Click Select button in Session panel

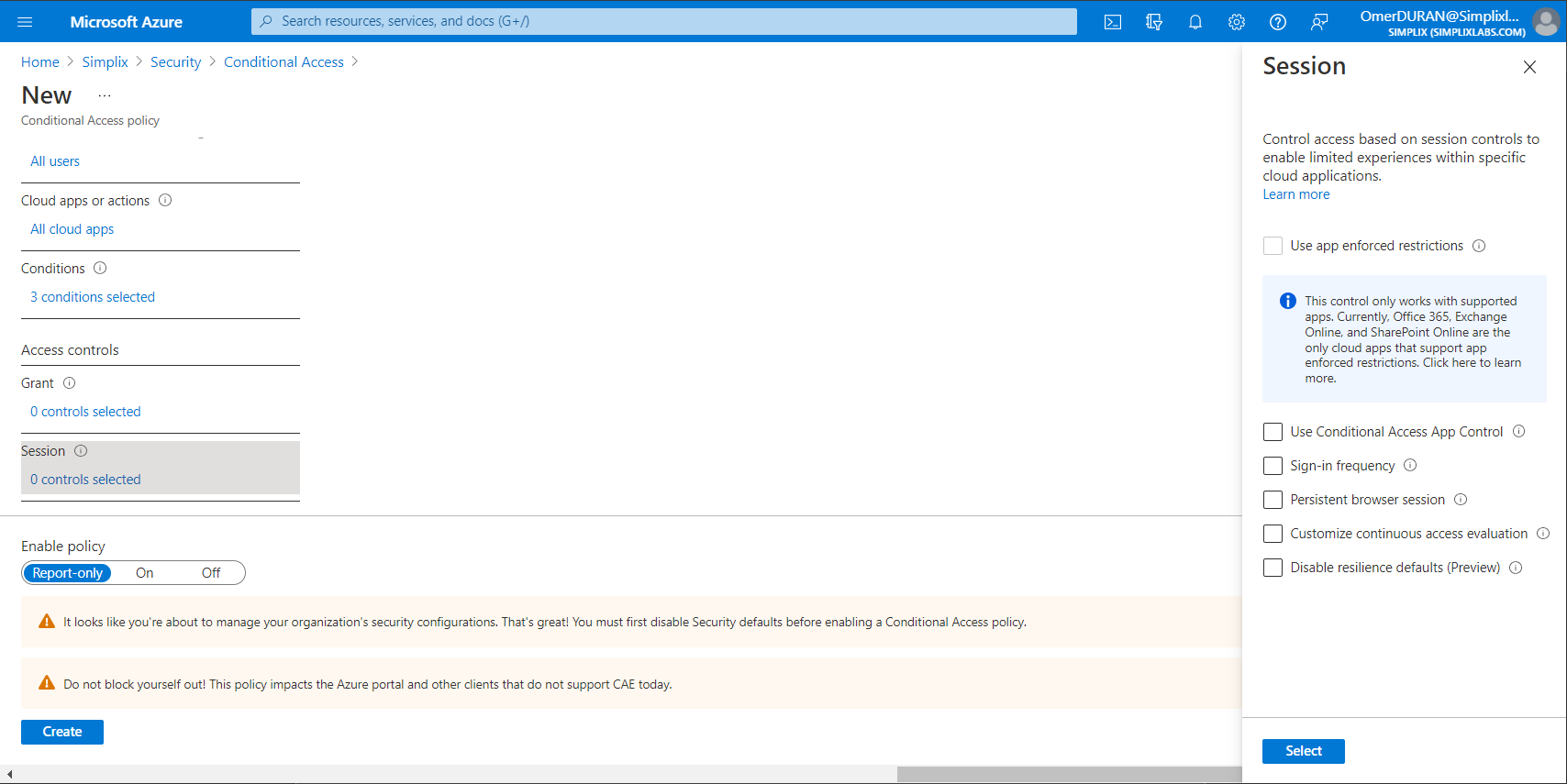1303,751
